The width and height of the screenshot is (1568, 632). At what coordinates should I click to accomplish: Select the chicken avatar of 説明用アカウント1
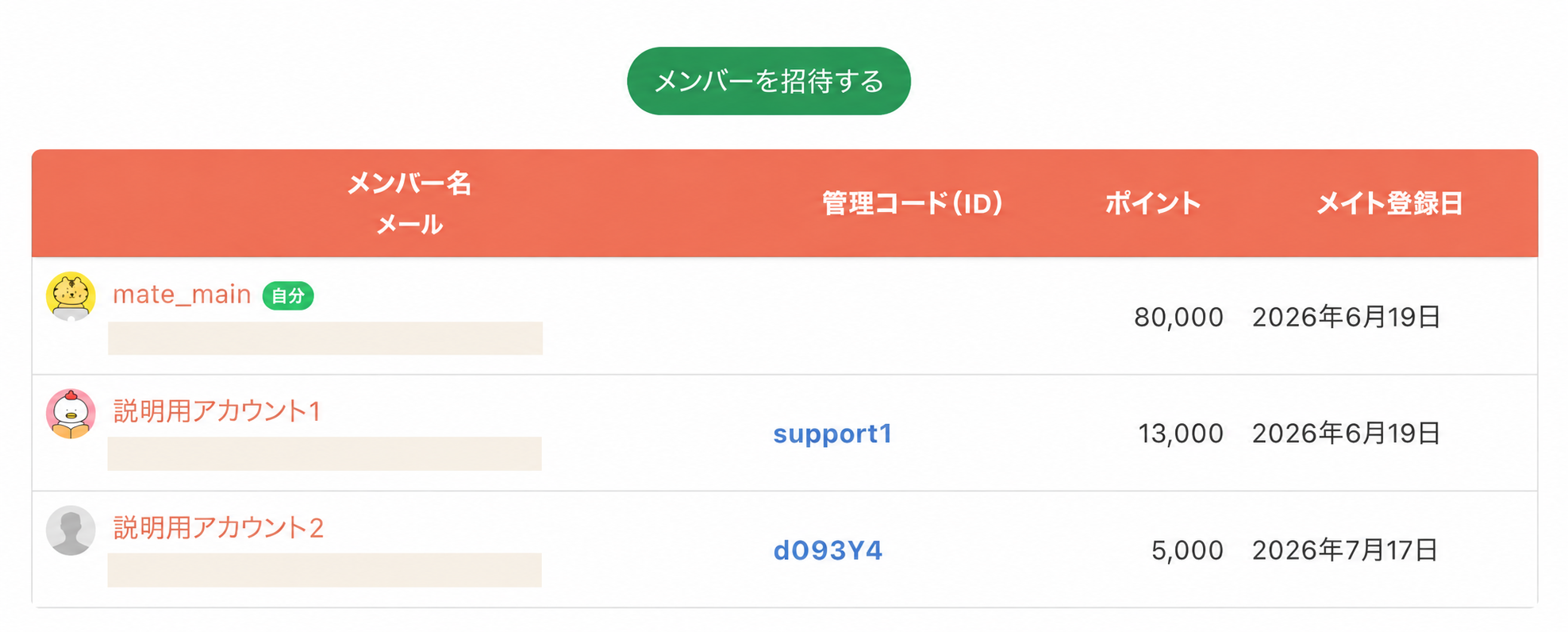point(71,414)
